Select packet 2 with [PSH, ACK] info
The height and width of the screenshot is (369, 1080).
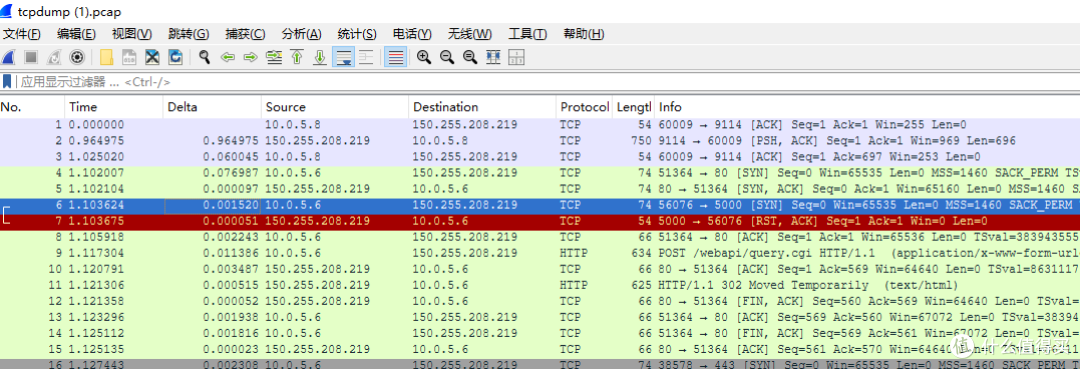pyautogui.click(x=540, y=141)
